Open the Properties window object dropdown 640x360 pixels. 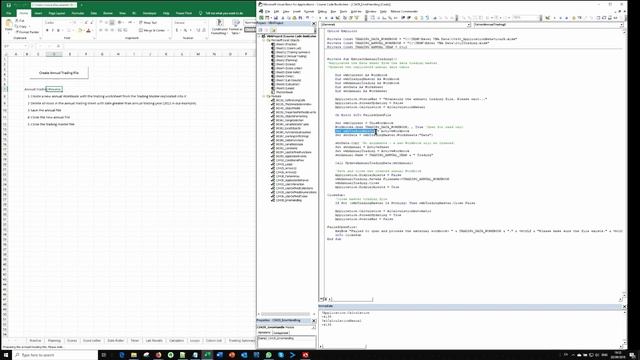tap(313, 327)
